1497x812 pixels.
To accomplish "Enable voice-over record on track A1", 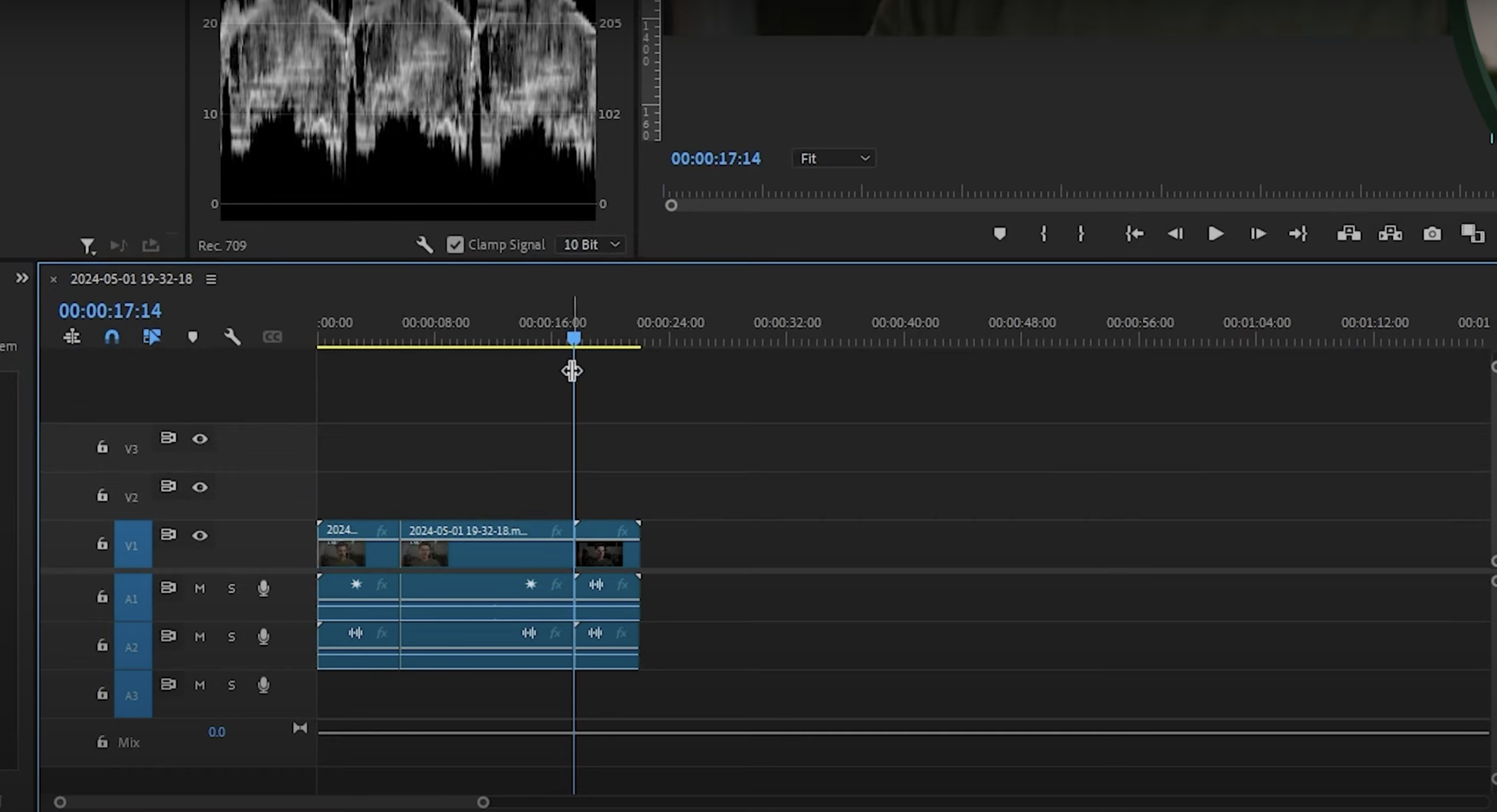I will tap(263, 588).
